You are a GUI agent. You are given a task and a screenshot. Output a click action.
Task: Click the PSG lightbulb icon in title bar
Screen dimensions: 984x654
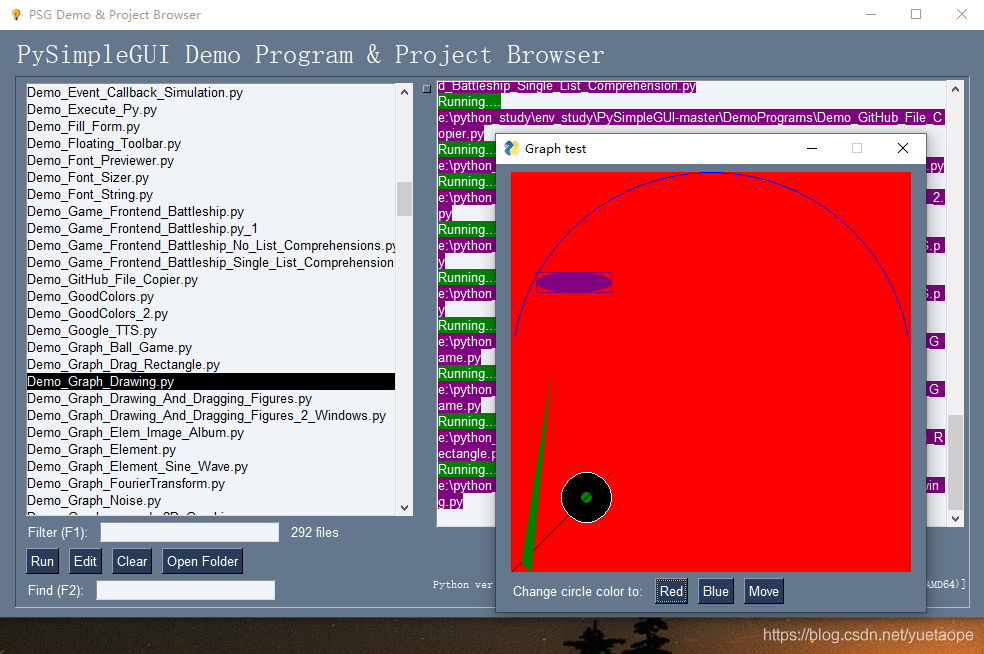(16, 14)
